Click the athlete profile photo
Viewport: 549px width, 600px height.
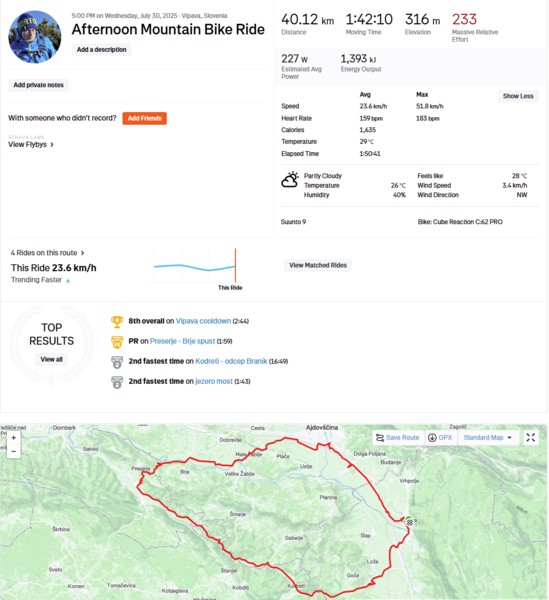coord(35,37)
